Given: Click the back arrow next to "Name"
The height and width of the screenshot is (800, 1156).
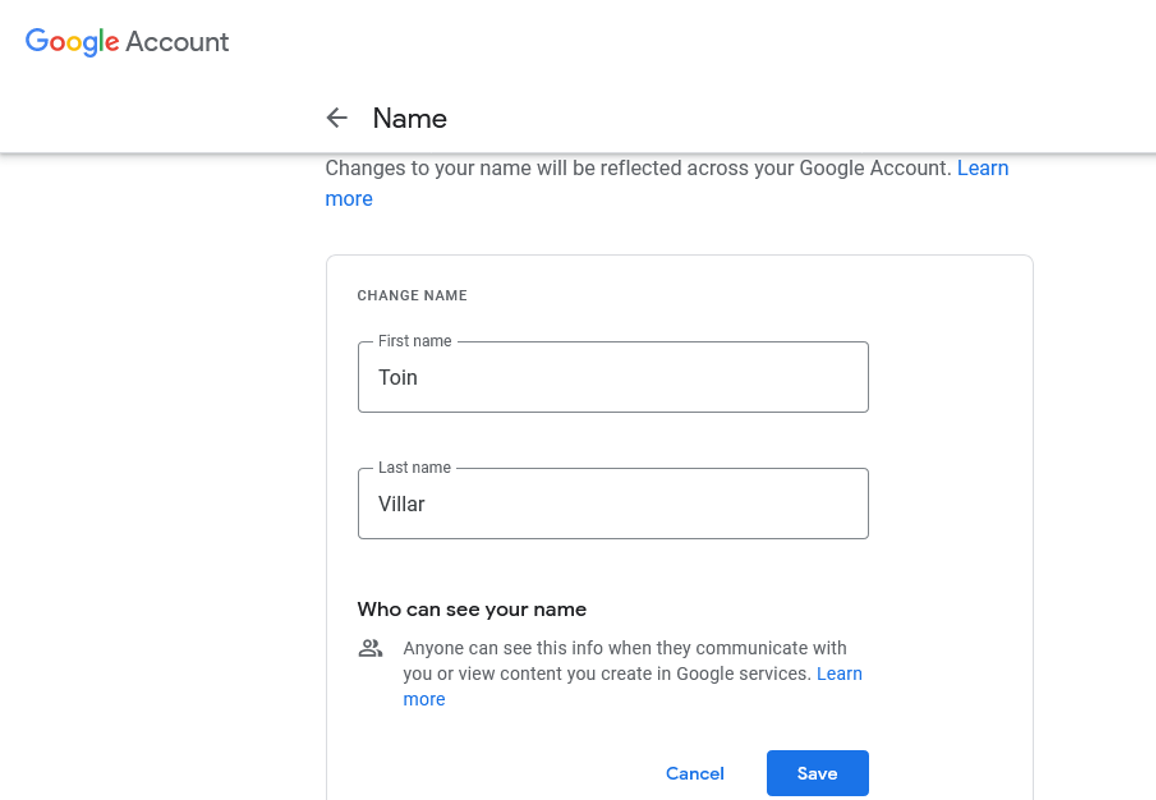Looking at the screenshot, I should point(337,118).
